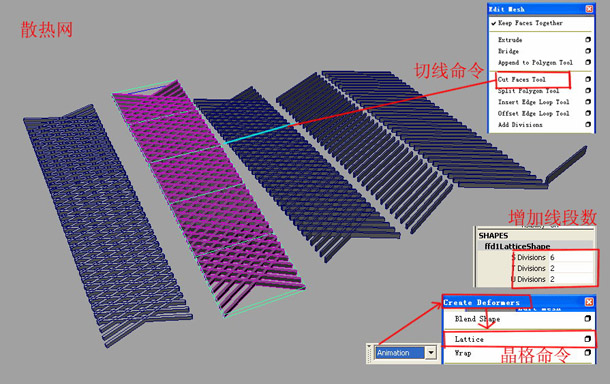610x384 pixels.
Task: Choose Blend Shape deformer
Action: pyautogui.click(x=477, y=319)
